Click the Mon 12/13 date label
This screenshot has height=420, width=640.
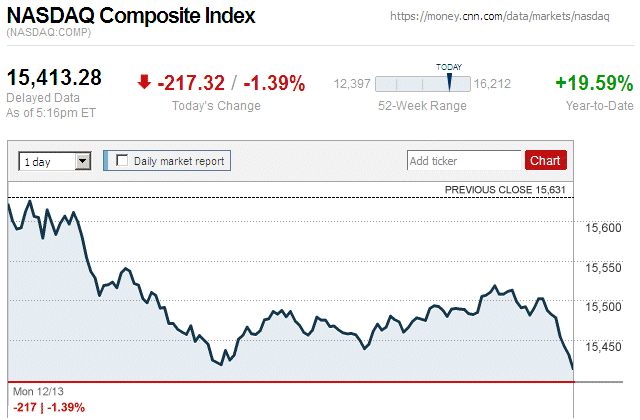(39, 391)
